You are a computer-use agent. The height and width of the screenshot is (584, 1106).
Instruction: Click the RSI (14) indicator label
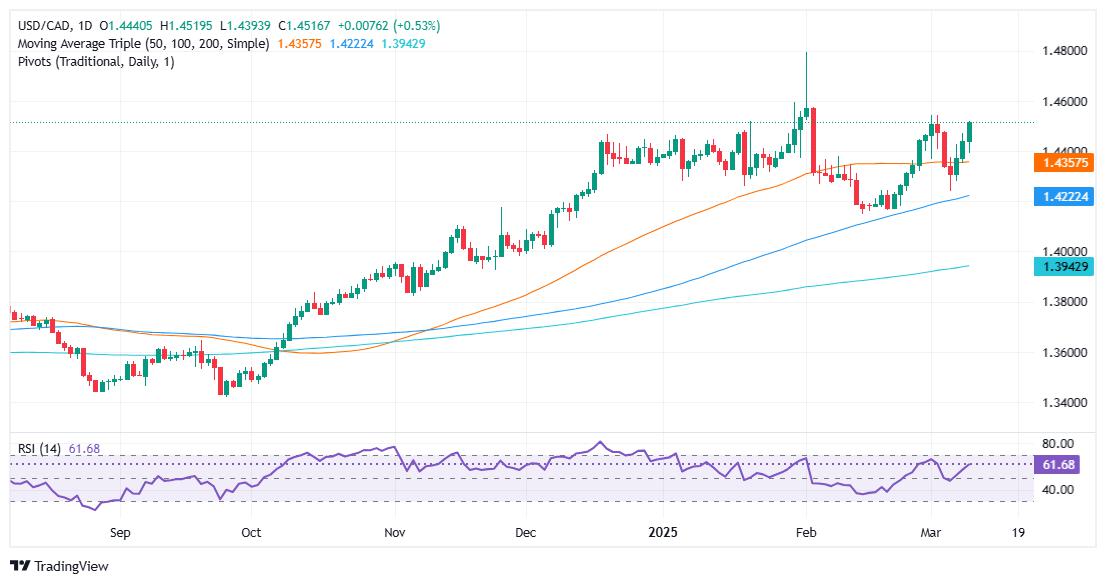tap(39, 449)
